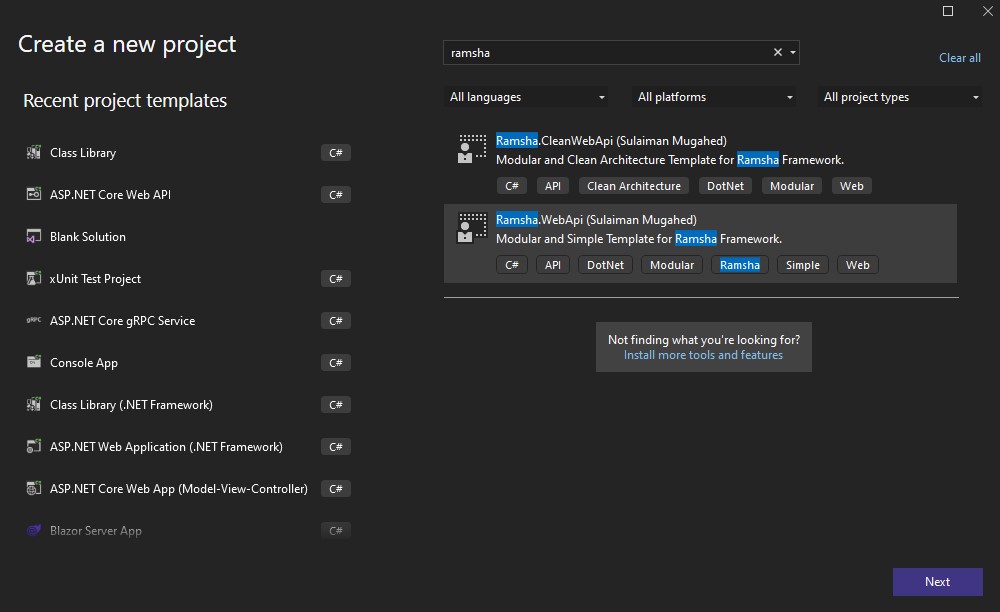Image resolution: width=1000 pixels, height=612 pixels.
Task: Open Install more tools and features
Action: click(703, 354)
